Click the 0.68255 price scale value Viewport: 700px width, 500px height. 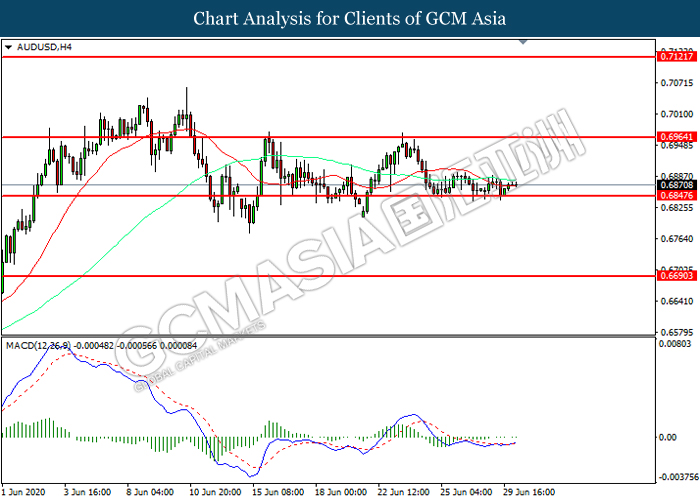(x=677, y=208)
